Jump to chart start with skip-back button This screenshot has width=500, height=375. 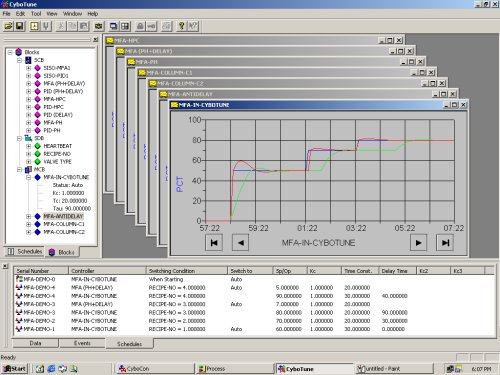click(x=214, y=243)
